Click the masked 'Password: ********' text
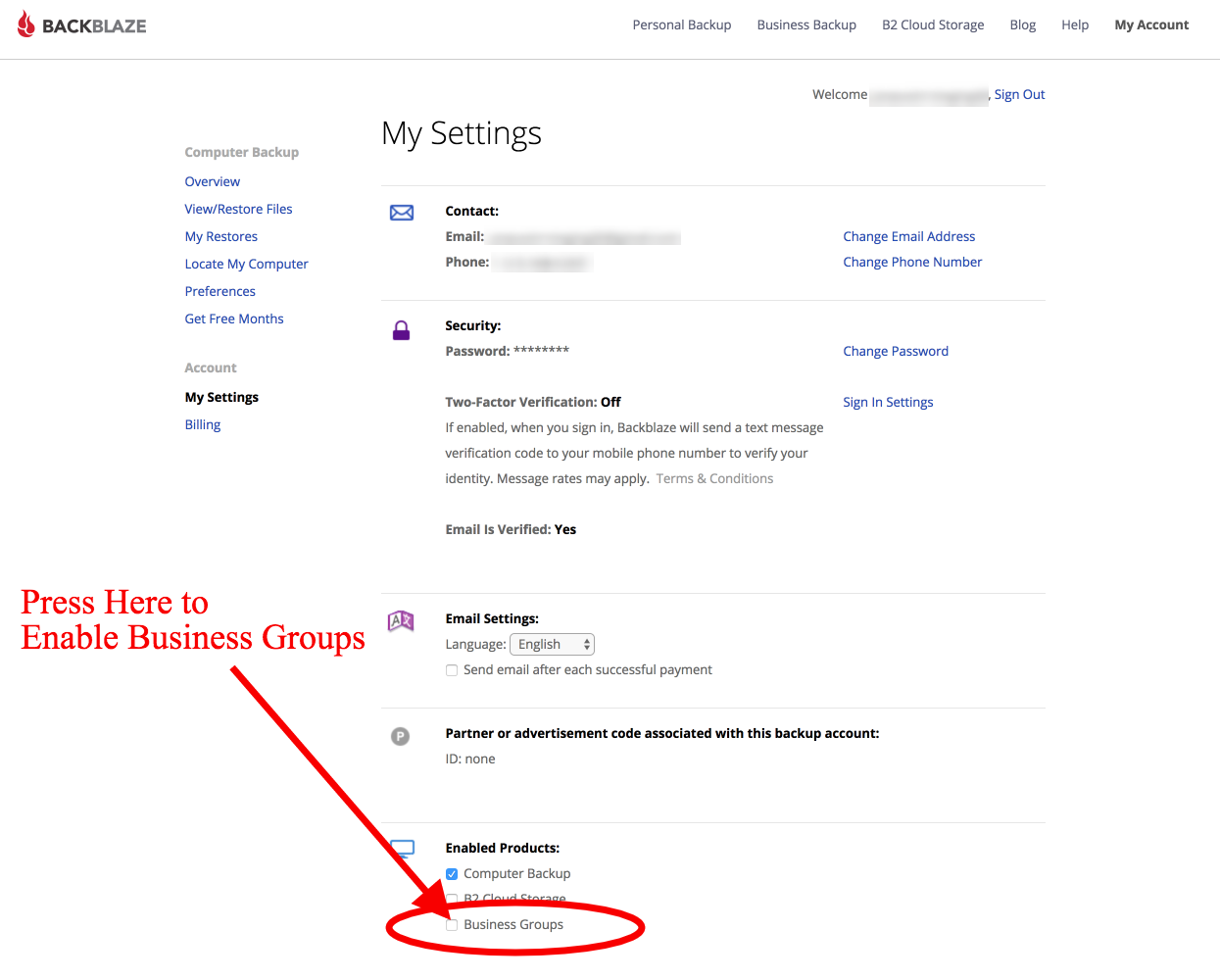1220x980 pixels. pos(508,352)
